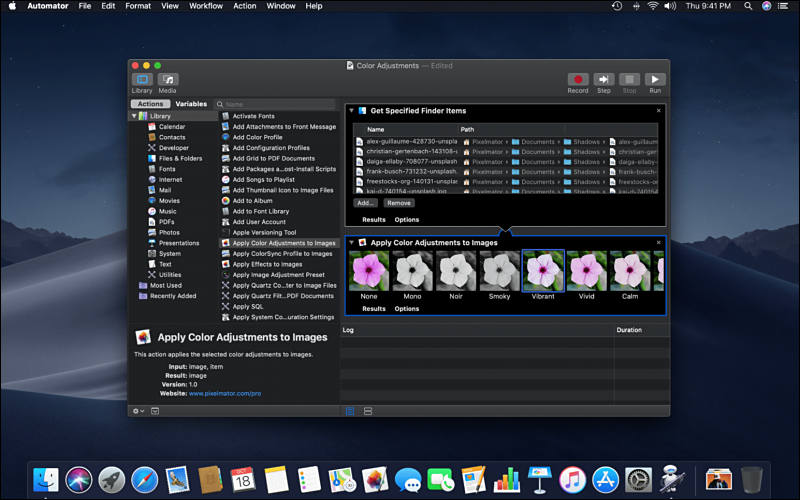This screenshot has width=800, height=500.
Task: Choose the Vibrant color adjustment thumbnail
Action: tap(543, 271)
